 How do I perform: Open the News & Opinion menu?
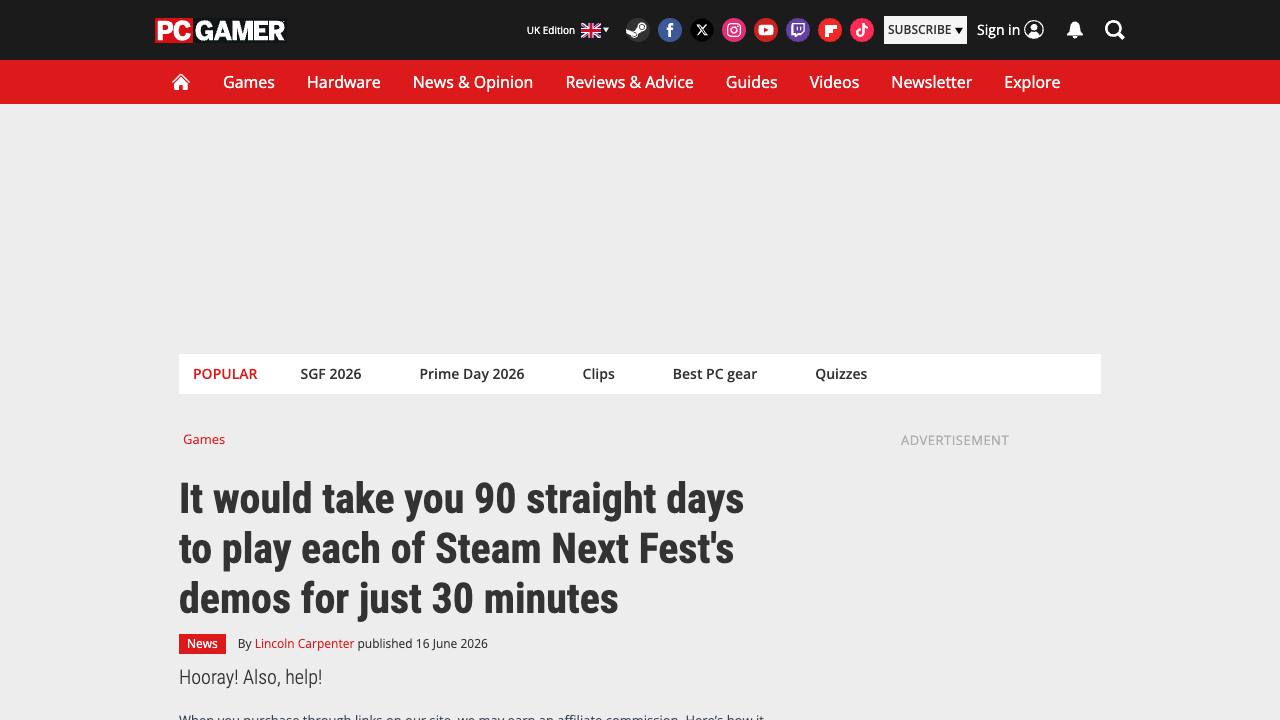(x=473, y=82)
